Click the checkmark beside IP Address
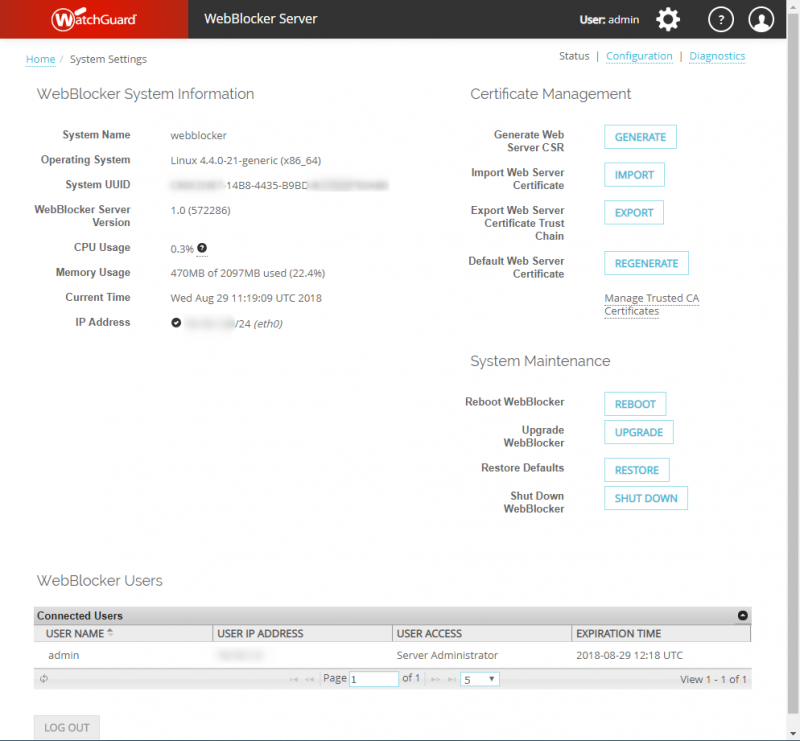This screenshot has width=800, height=741. [176, 322]
